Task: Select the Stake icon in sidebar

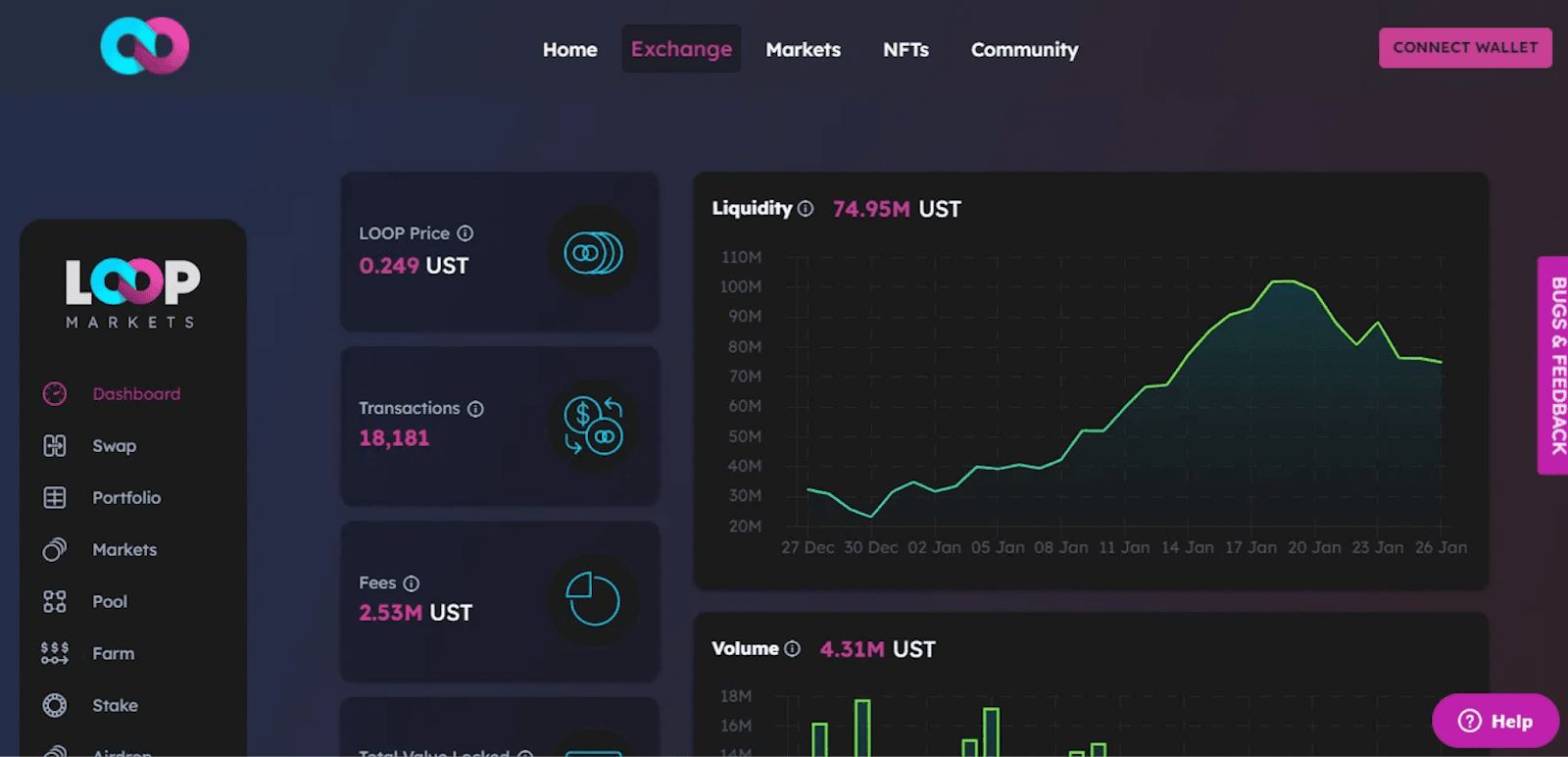Action: 55,706
